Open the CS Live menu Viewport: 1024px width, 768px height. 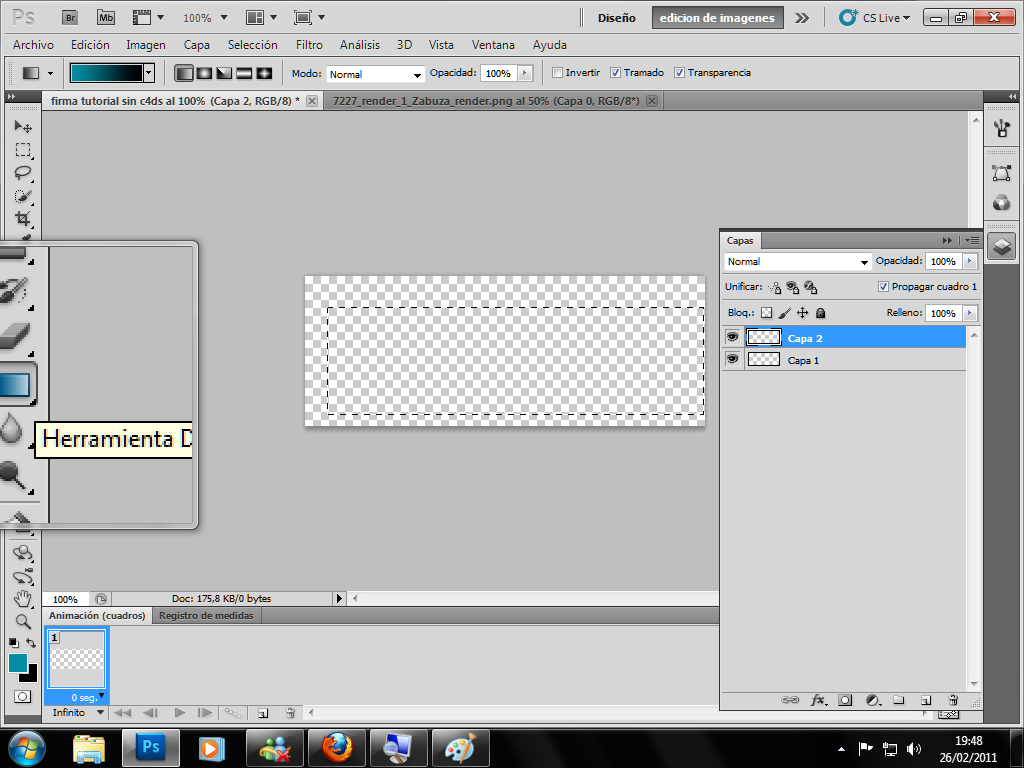pos(875,18)
